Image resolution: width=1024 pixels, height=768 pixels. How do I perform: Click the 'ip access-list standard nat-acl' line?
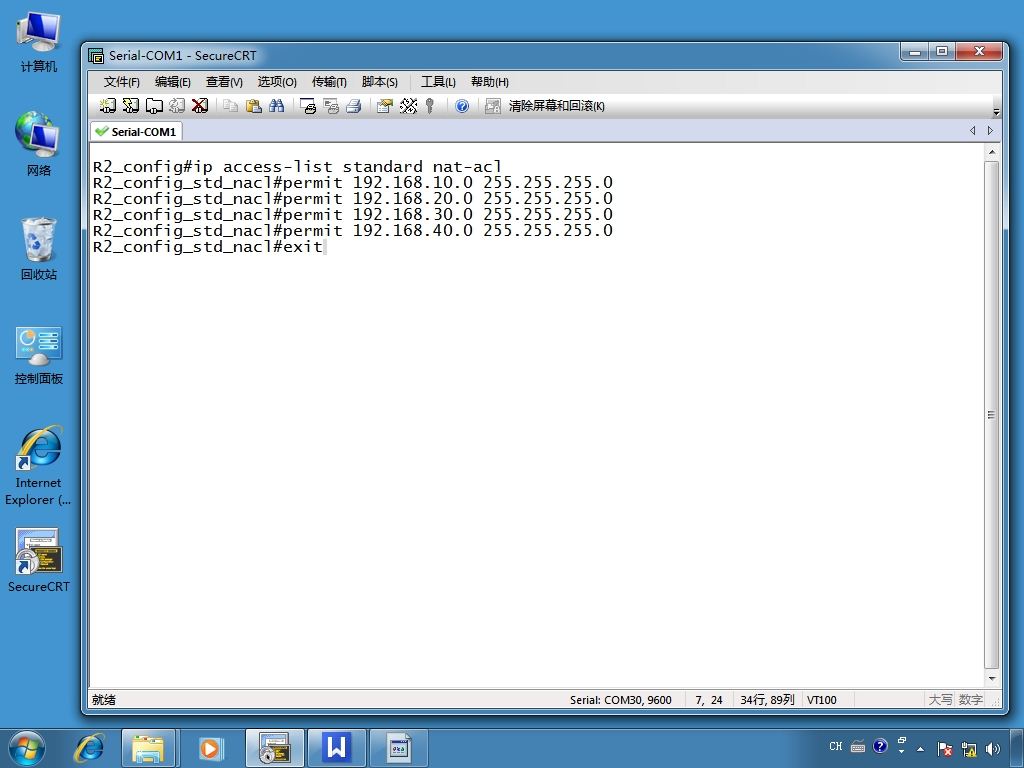pos(297,167)
